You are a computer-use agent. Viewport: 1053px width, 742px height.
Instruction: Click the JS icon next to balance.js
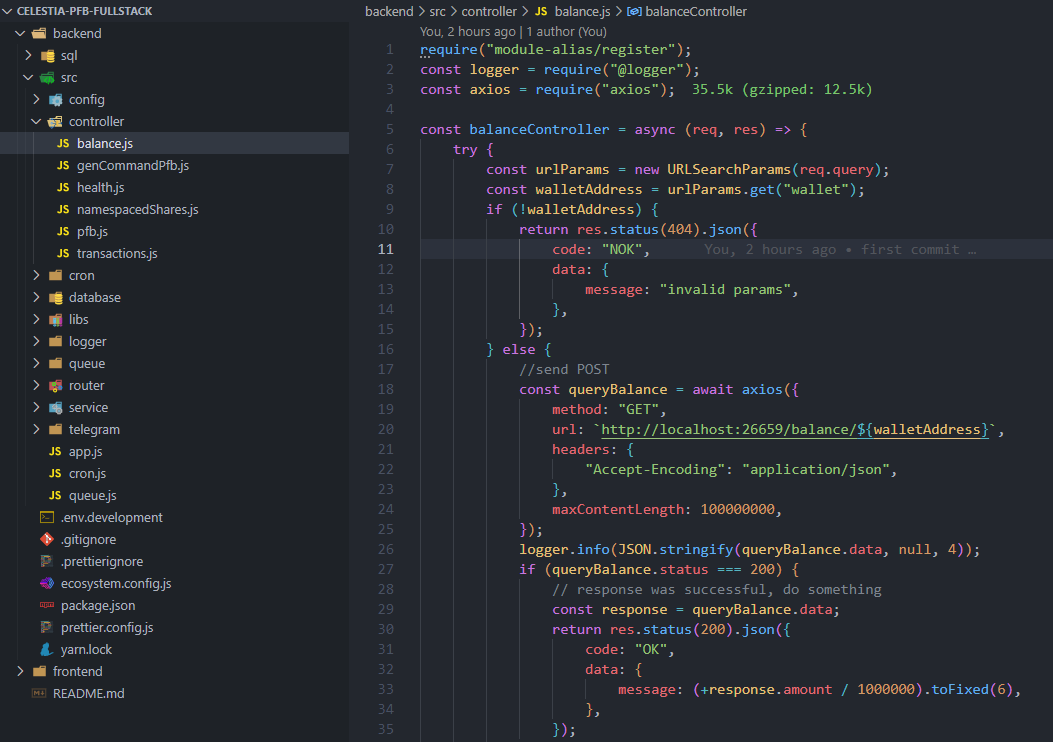(x=65, y=143)
